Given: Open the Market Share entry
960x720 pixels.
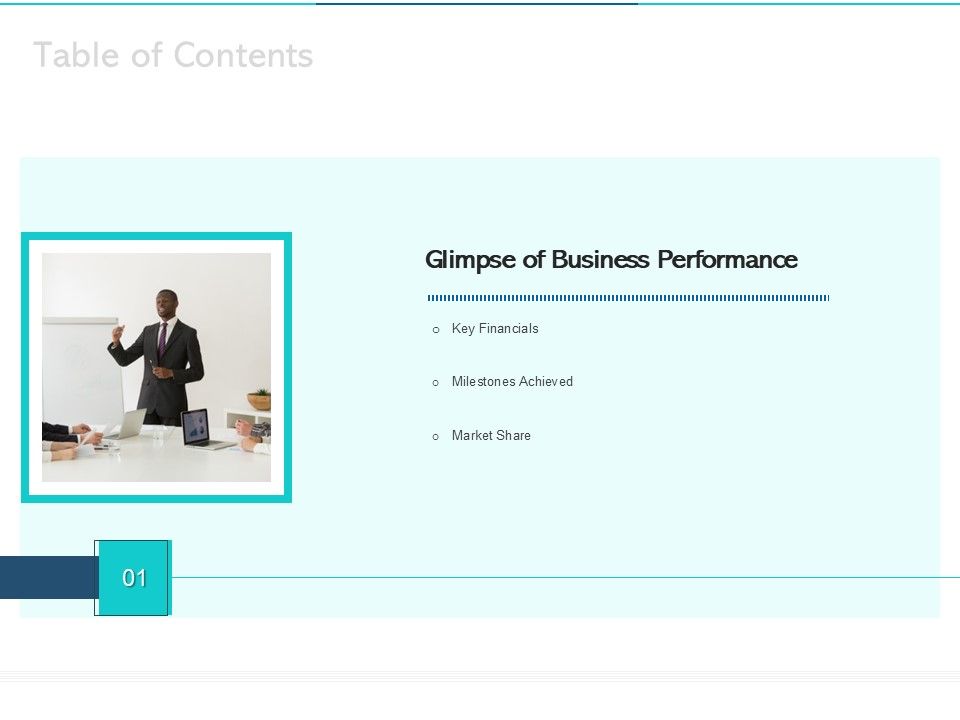Looking at the screenshot, I should [491, 436].
